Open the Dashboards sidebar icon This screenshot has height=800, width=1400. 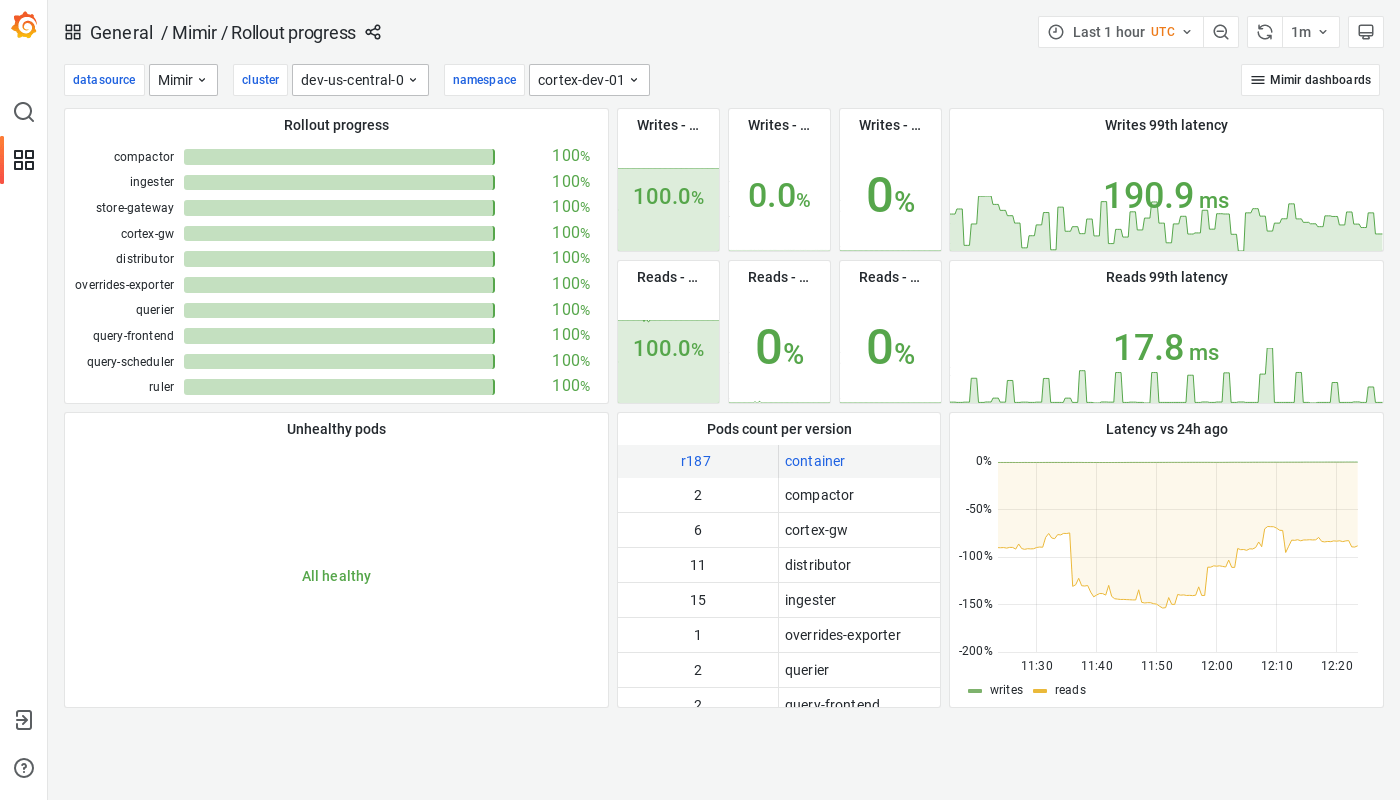(24, 160)
